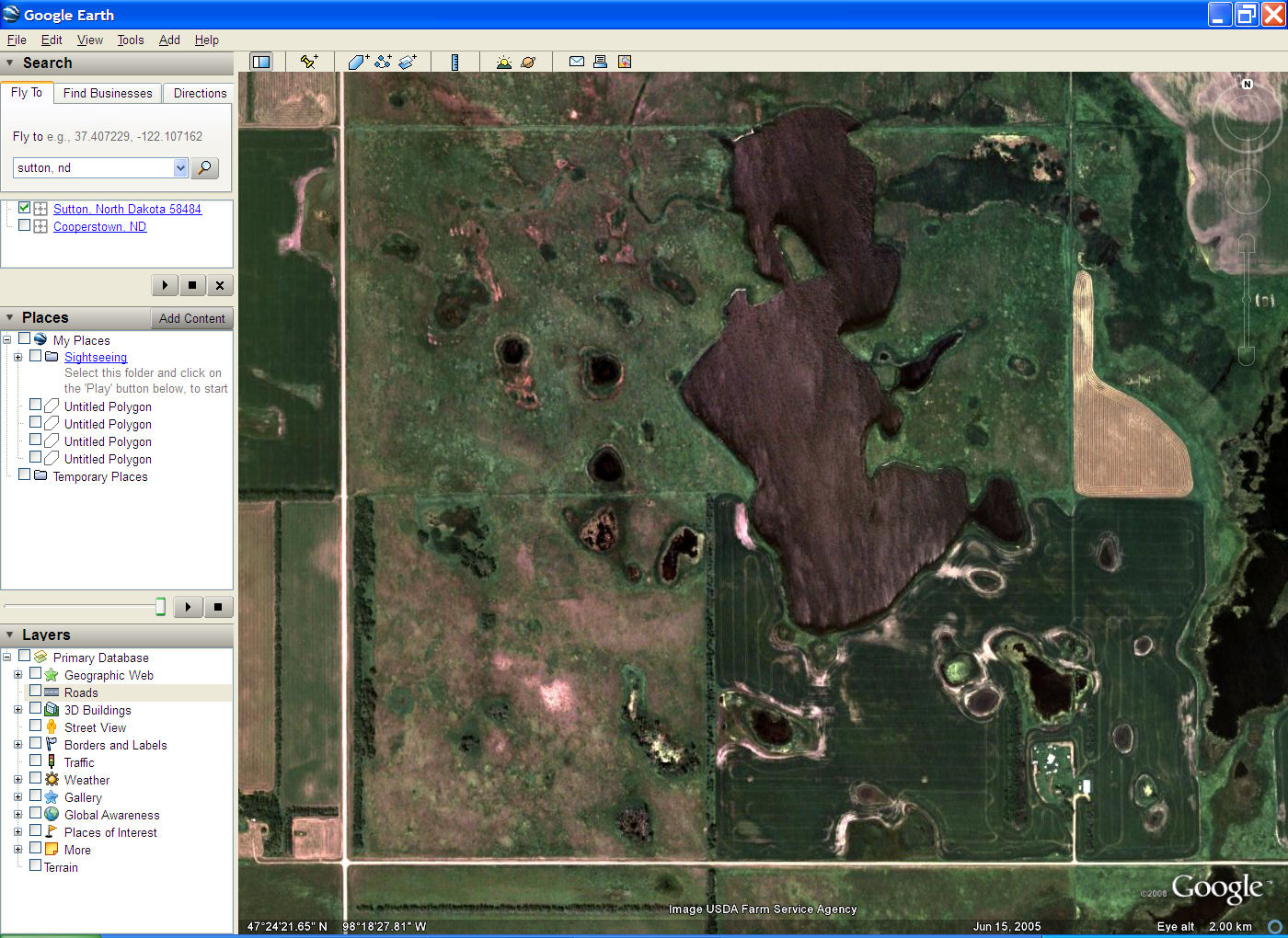Click the Add Placemark pushpin icon
The image size is (1288, 938).
pyautogui.click(x=309, y=62)
